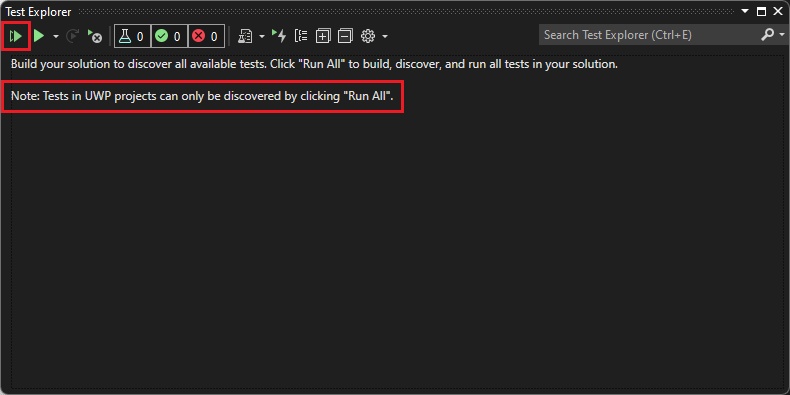Open the playlist icon in toolbar
The height and width of the screenshot is (395, 790).
point(245,36)
